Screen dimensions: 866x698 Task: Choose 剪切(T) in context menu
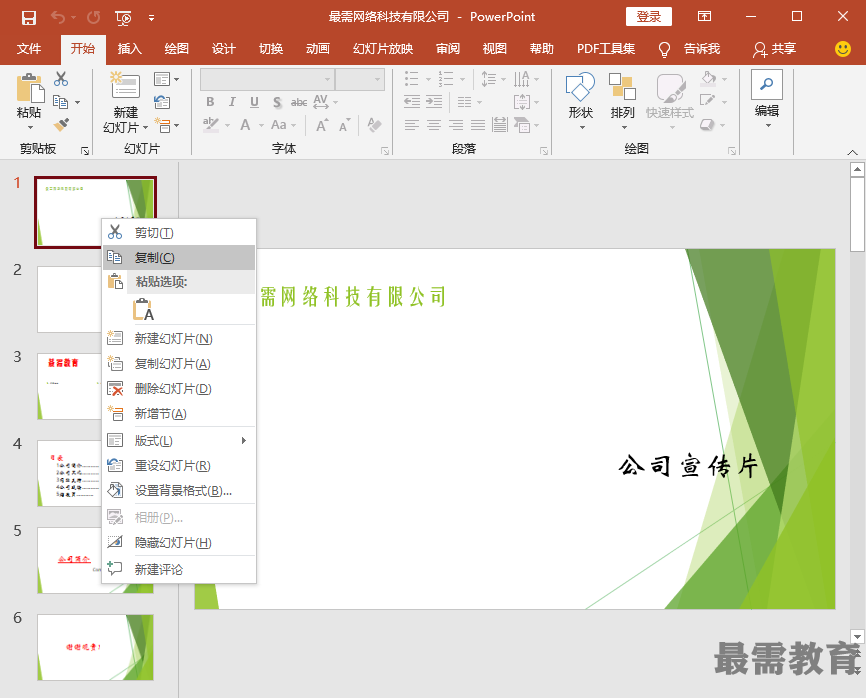pos(179,233)
